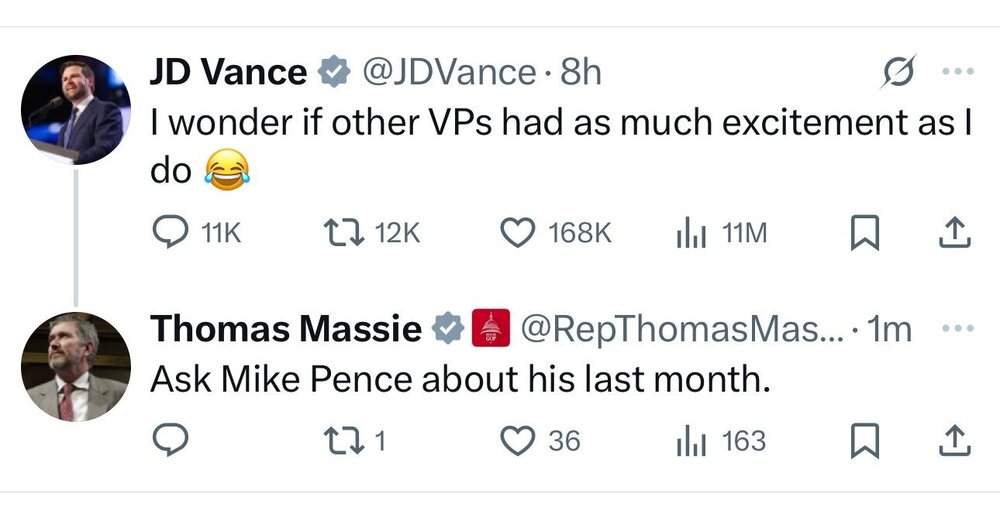Share Thomas Massie's reply

(x=955, y=440)
